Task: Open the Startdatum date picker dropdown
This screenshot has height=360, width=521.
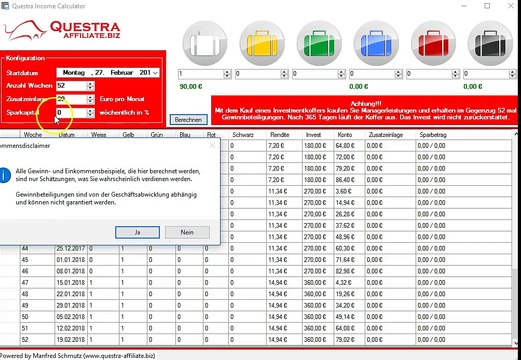Action: 155,73
